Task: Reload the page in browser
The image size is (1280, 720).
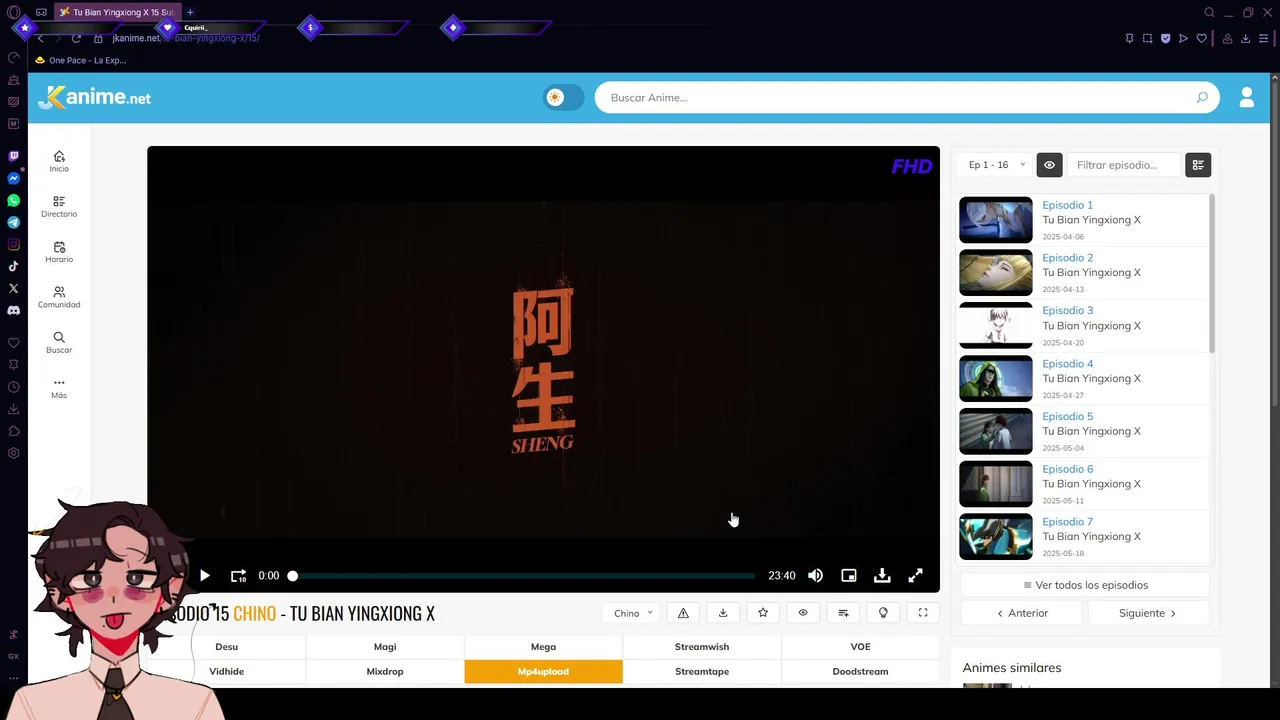Action: (76, 38)
